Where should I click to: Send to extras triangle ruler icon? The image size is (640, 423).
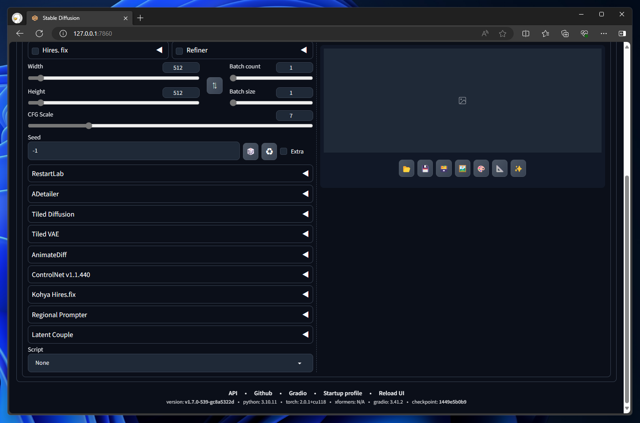pyautogui.click(x=500, y=169)
